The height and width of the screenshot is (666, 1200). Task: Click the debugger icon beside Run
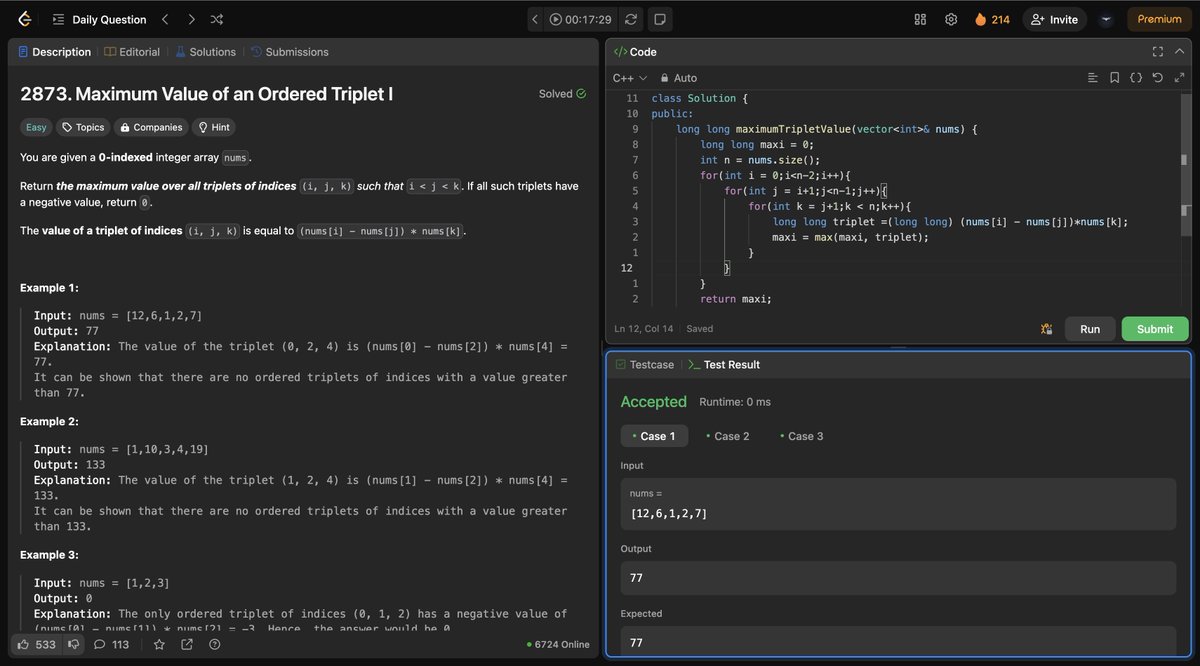(1047, 329)
